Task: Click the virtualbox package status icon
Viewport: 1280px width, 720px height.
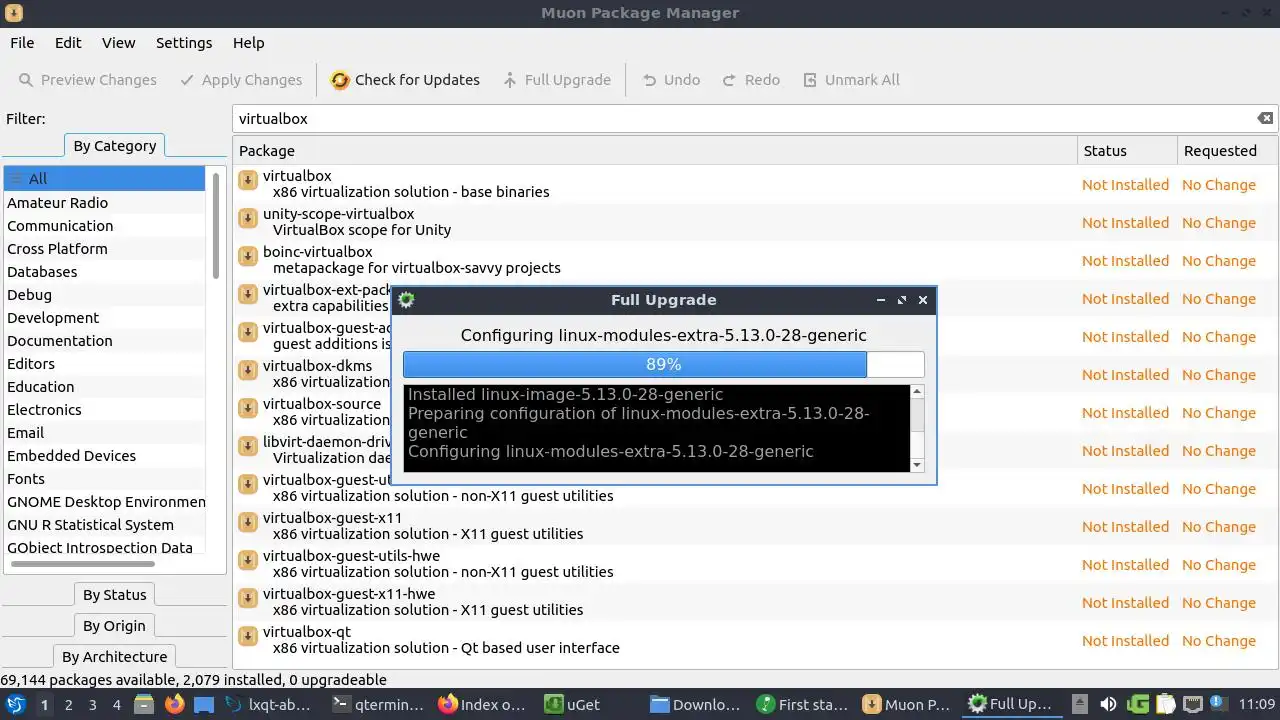Action: (248, 180)
